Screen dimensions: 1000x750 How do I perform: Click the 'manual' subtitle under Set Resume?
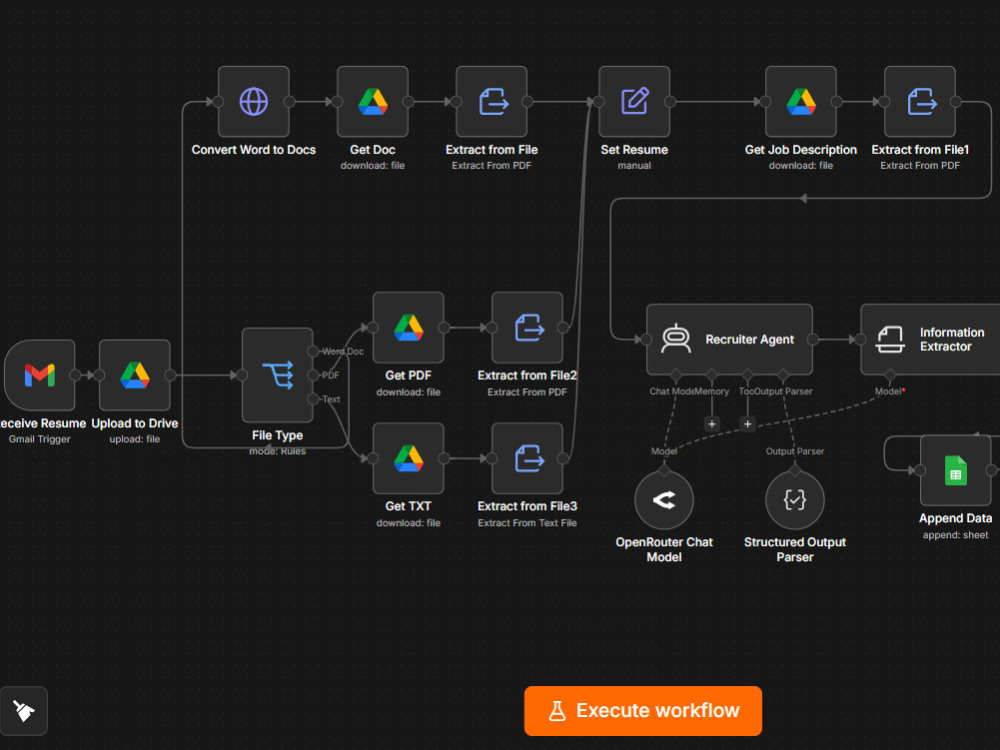(x=635, y=165)
